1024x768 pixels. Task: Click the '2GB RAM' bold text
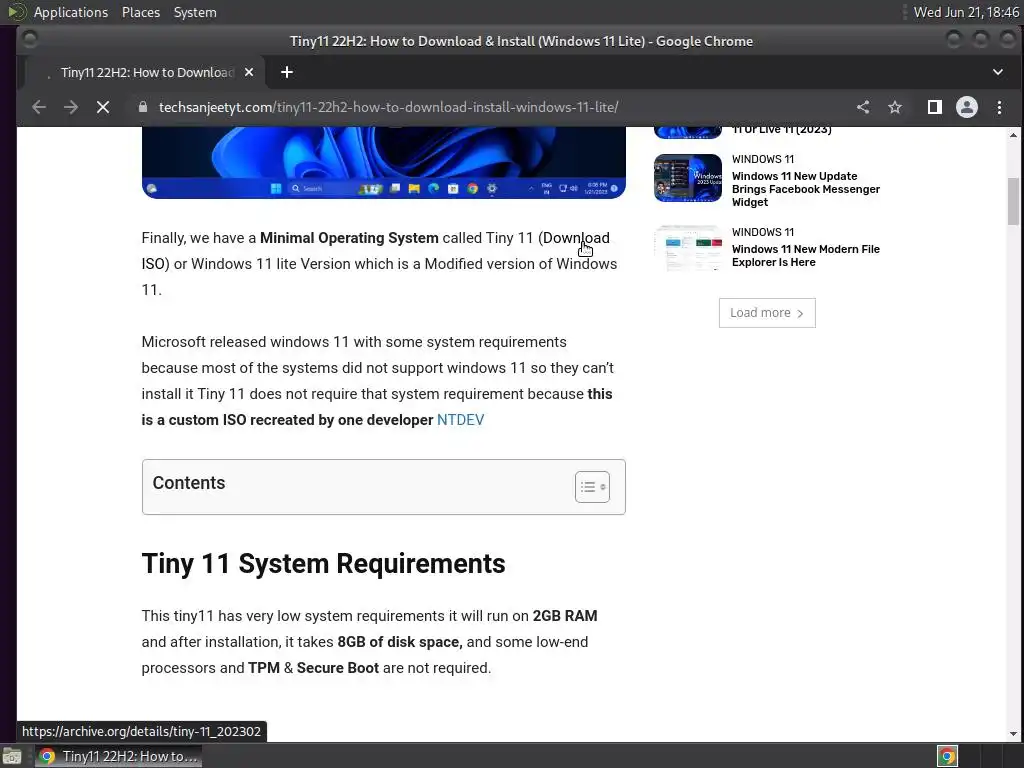pos(565,616)
